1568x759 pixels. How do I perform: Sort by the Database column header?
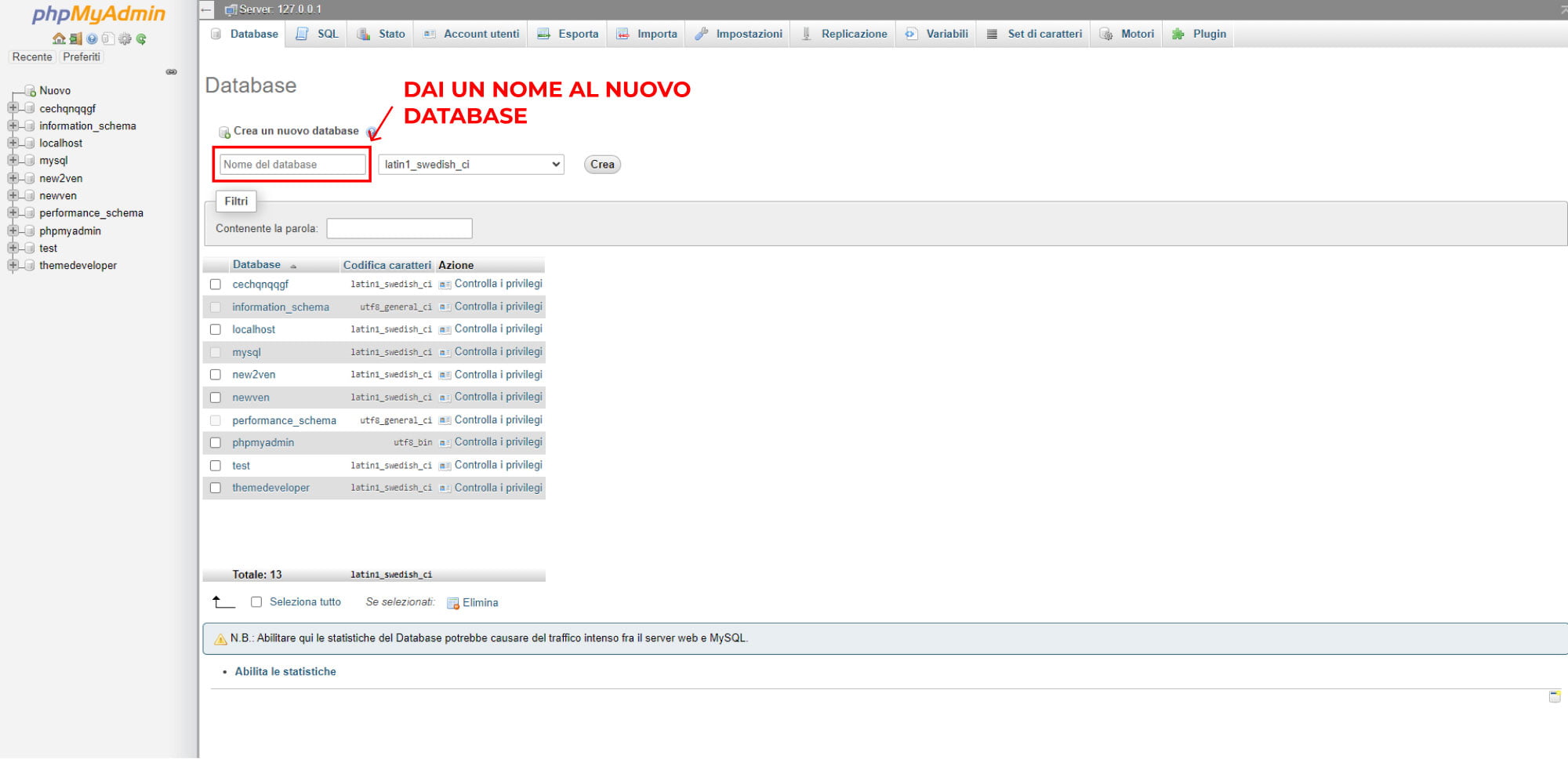click(x=256, y=265)
